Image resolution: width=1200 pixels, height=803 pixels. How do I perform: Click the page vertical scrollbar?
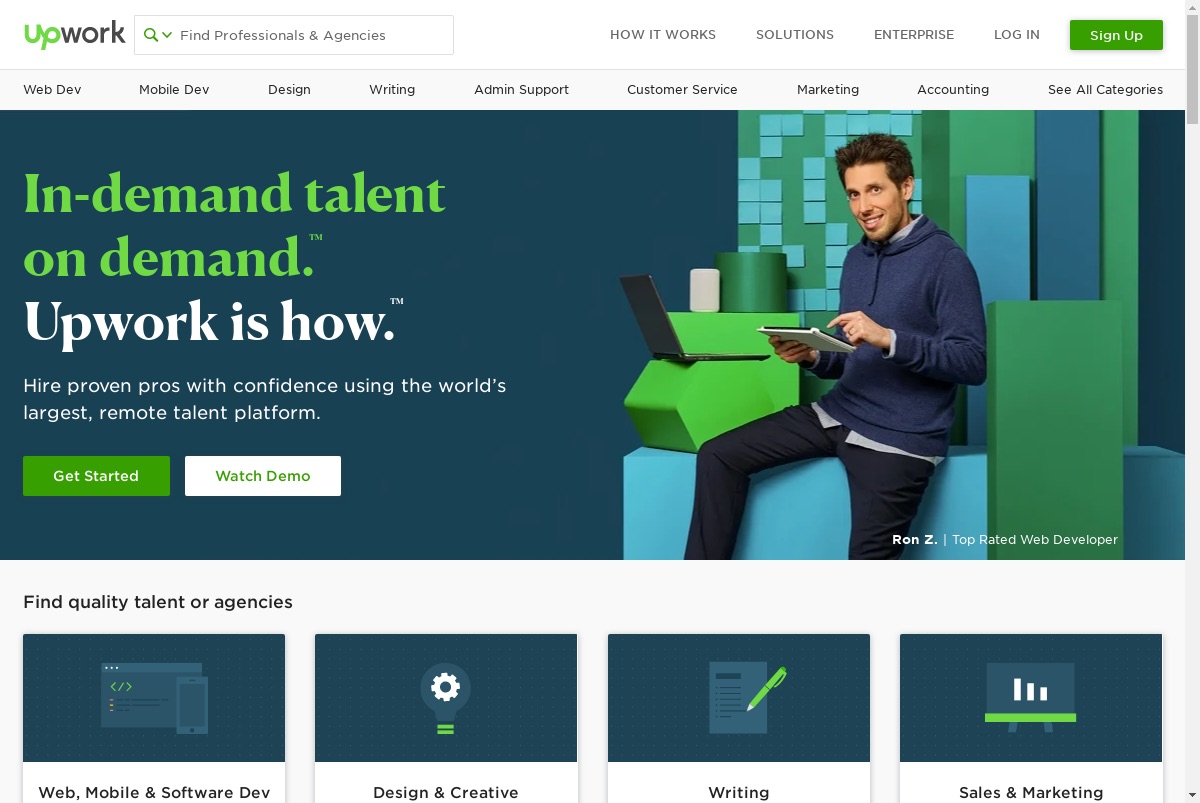coord(1192,400)
